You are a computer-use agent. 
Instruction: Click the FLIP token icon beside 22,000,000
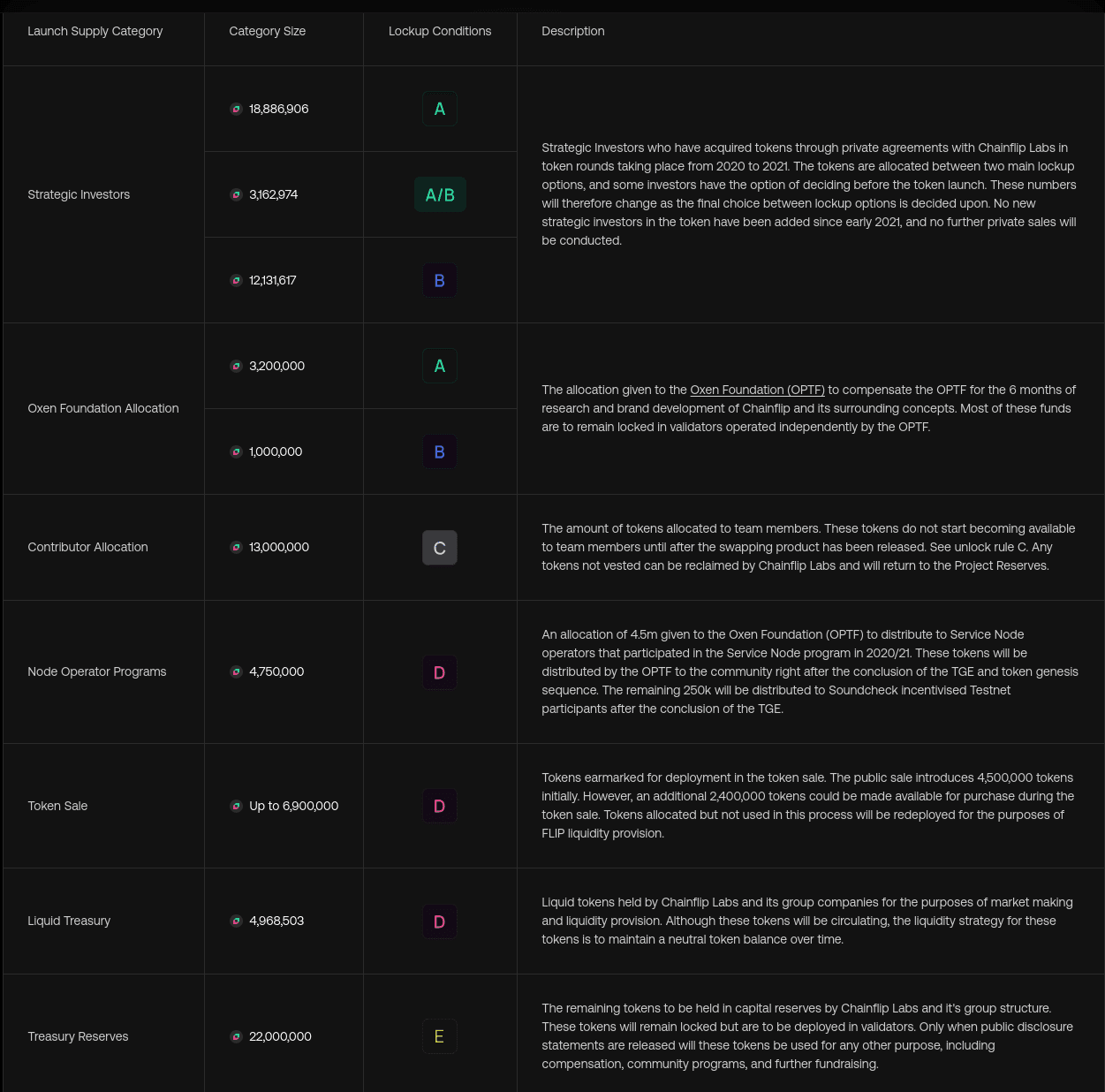(236, 1036)
